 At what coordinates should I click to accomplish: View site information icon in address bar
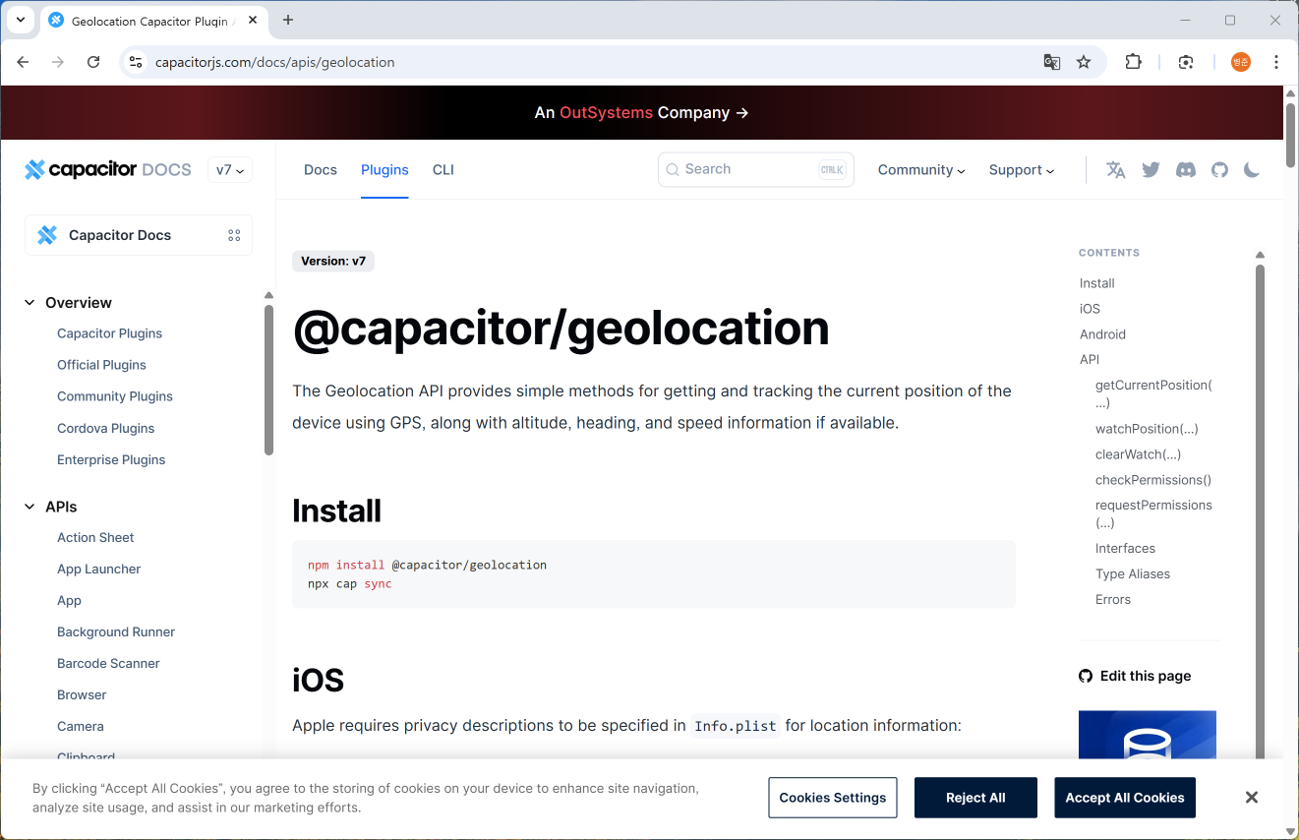click(x=136, y=62)
